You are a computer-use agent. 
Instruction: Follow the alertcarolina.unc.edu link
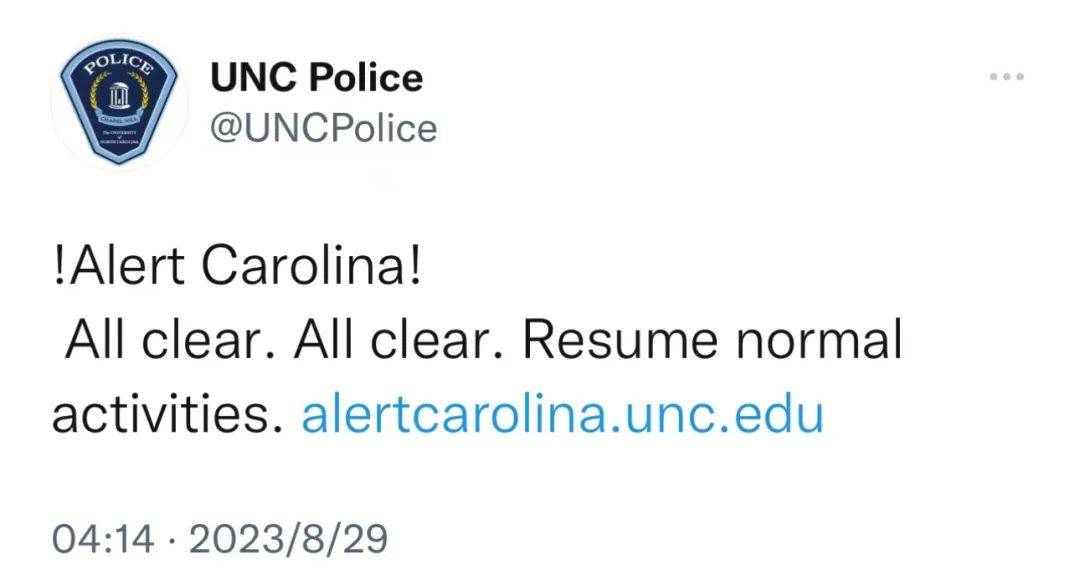[562, 415]
